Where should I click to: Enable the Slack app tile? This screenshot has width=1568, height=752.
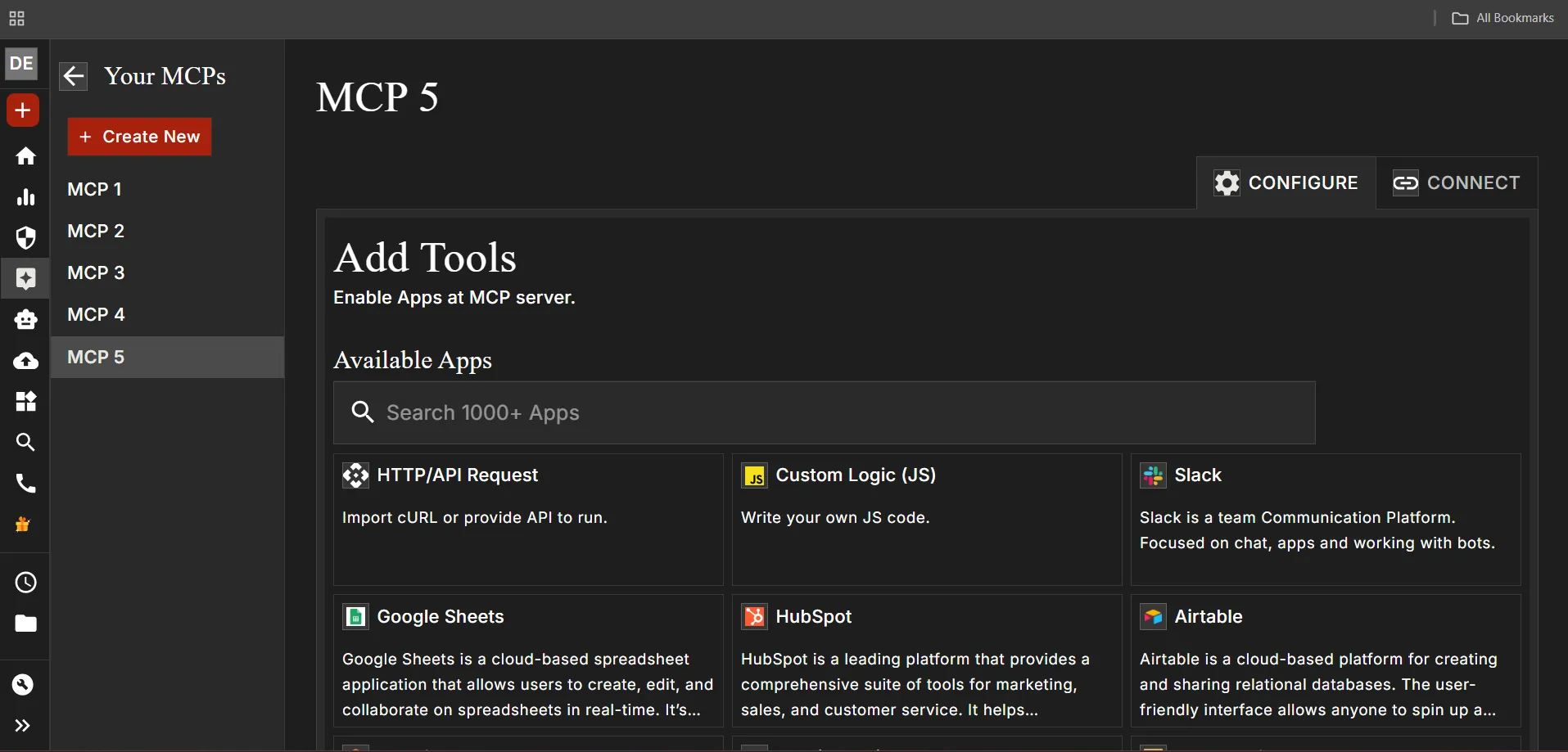[x=1322, y=520]
